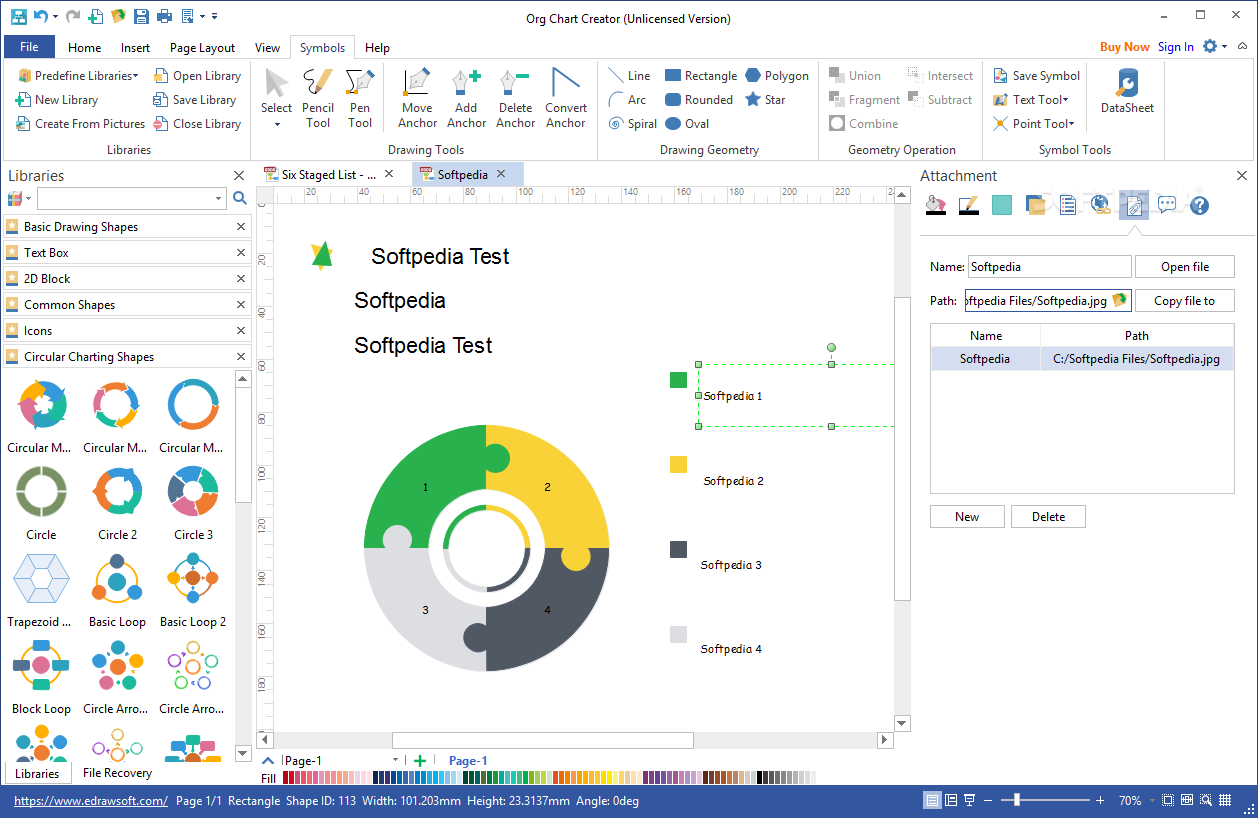This screenshot has width=1258, height=818.
Task: Click Fit to Page icon in status bar
Action: (x=1168, y=801)
